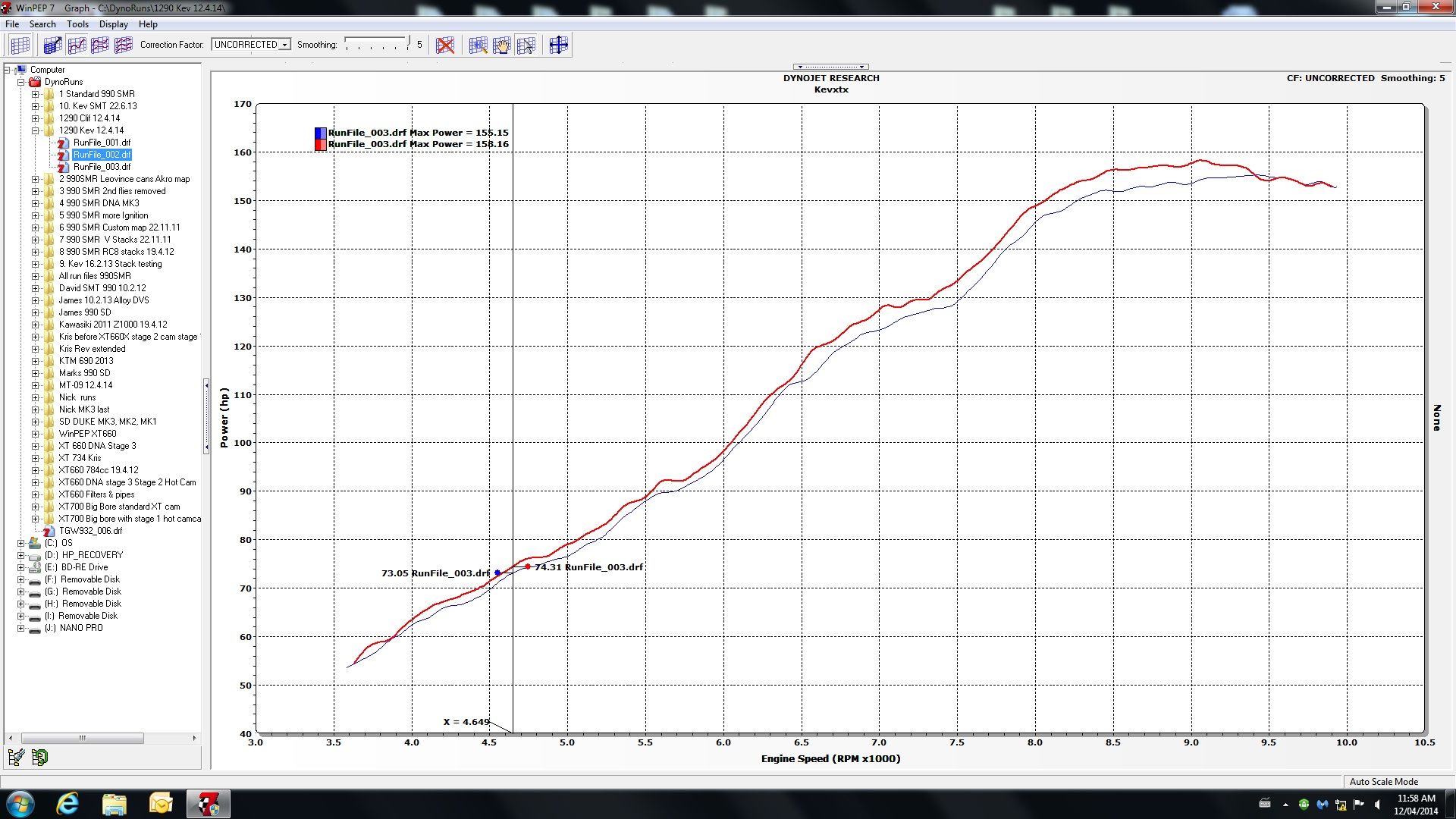Select the XT 734 Kris folder

coord(80,458)
